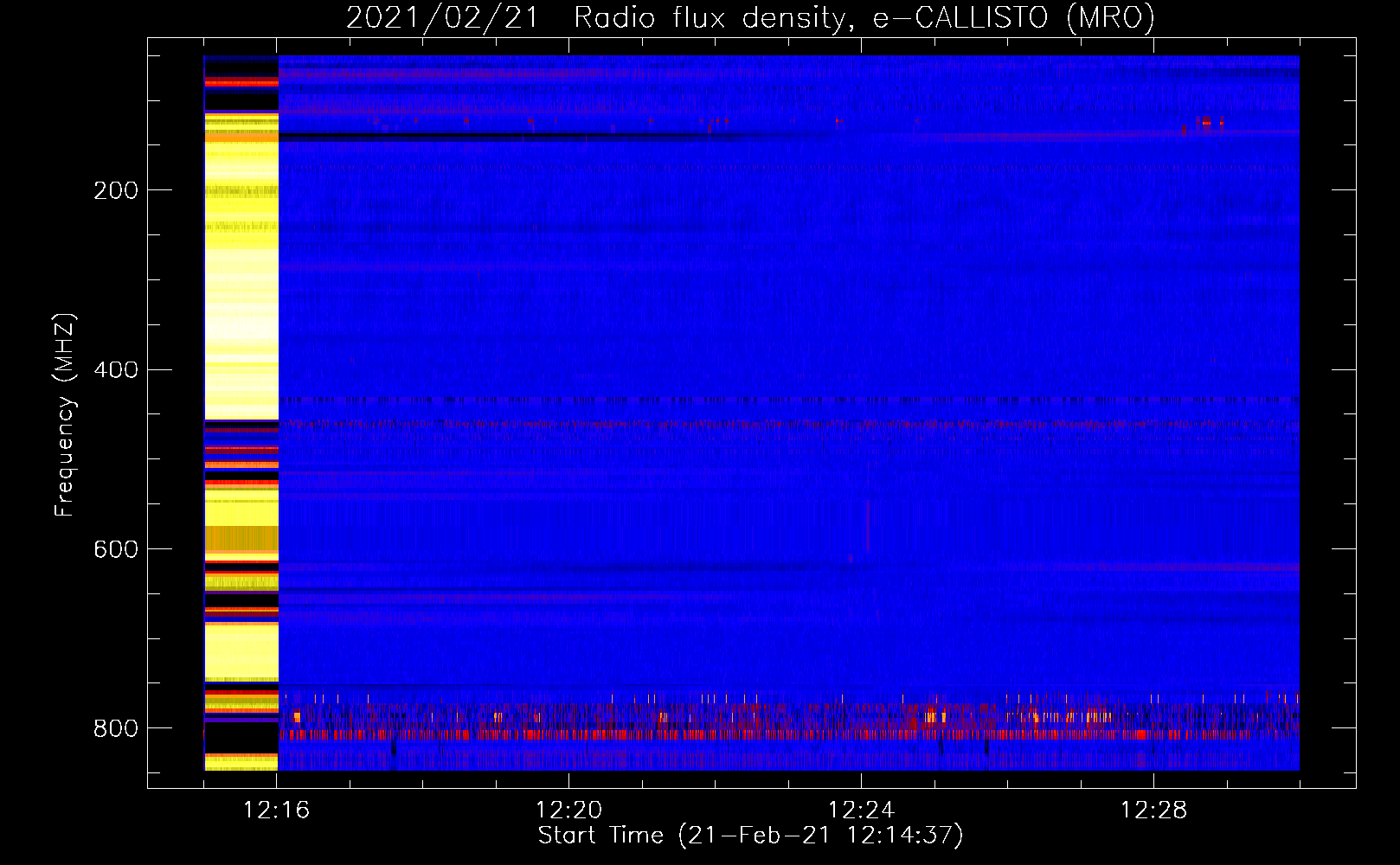Click the 12:16 time tick label
The image size is (1400, 865).
pyautogui.click(x=276, y=811)
